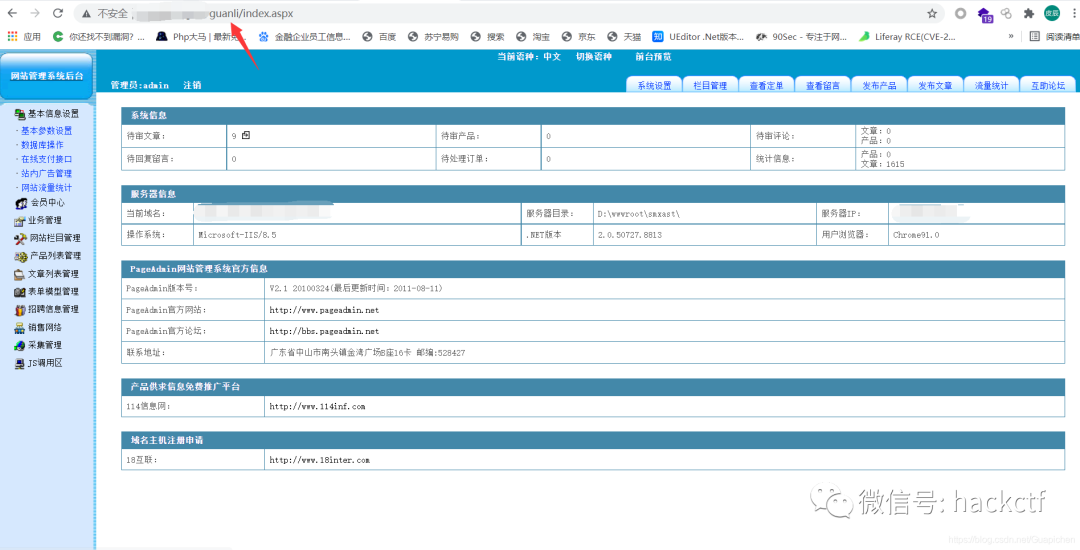Reload the page with the refresh icon
Viewport: 1080px width, 550px height.
click(x=58, y=13)
